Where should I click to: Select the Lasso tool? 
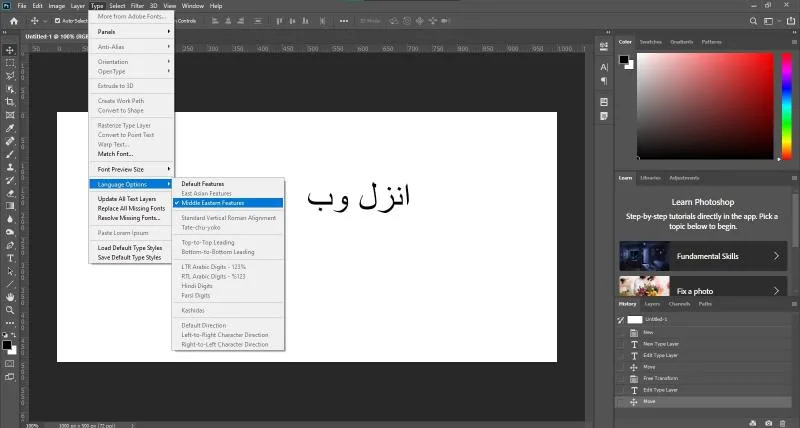(x=10, y=76)
